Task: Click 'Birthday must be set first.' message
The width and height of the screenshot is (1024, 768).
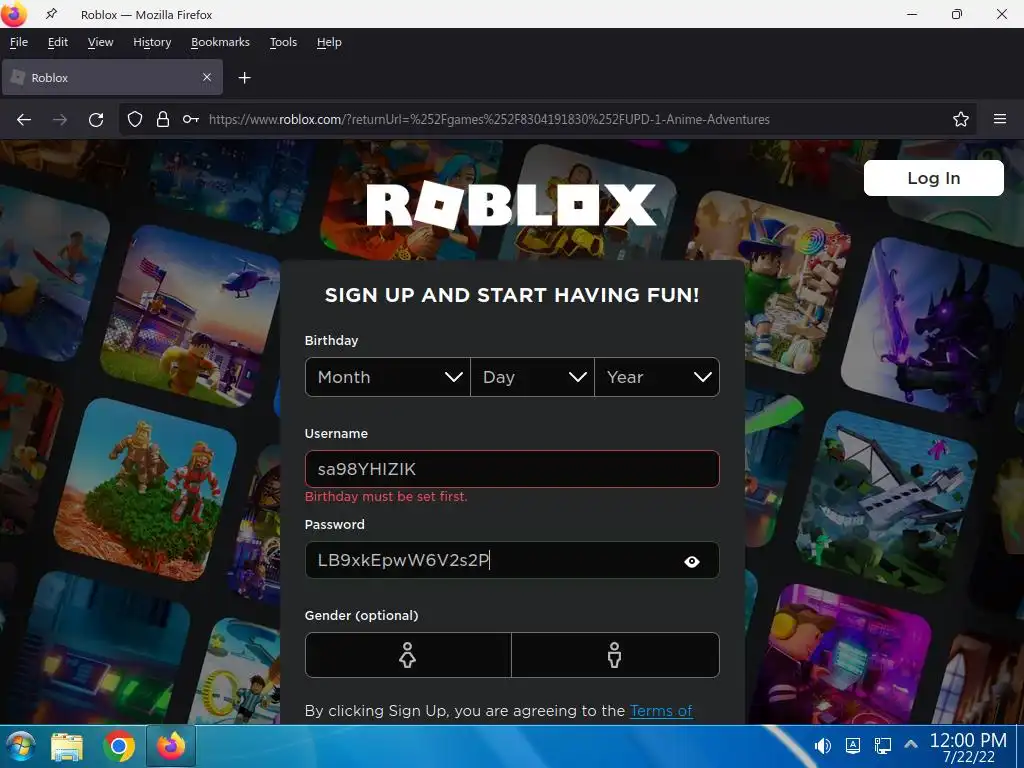Action: point(386,497)
